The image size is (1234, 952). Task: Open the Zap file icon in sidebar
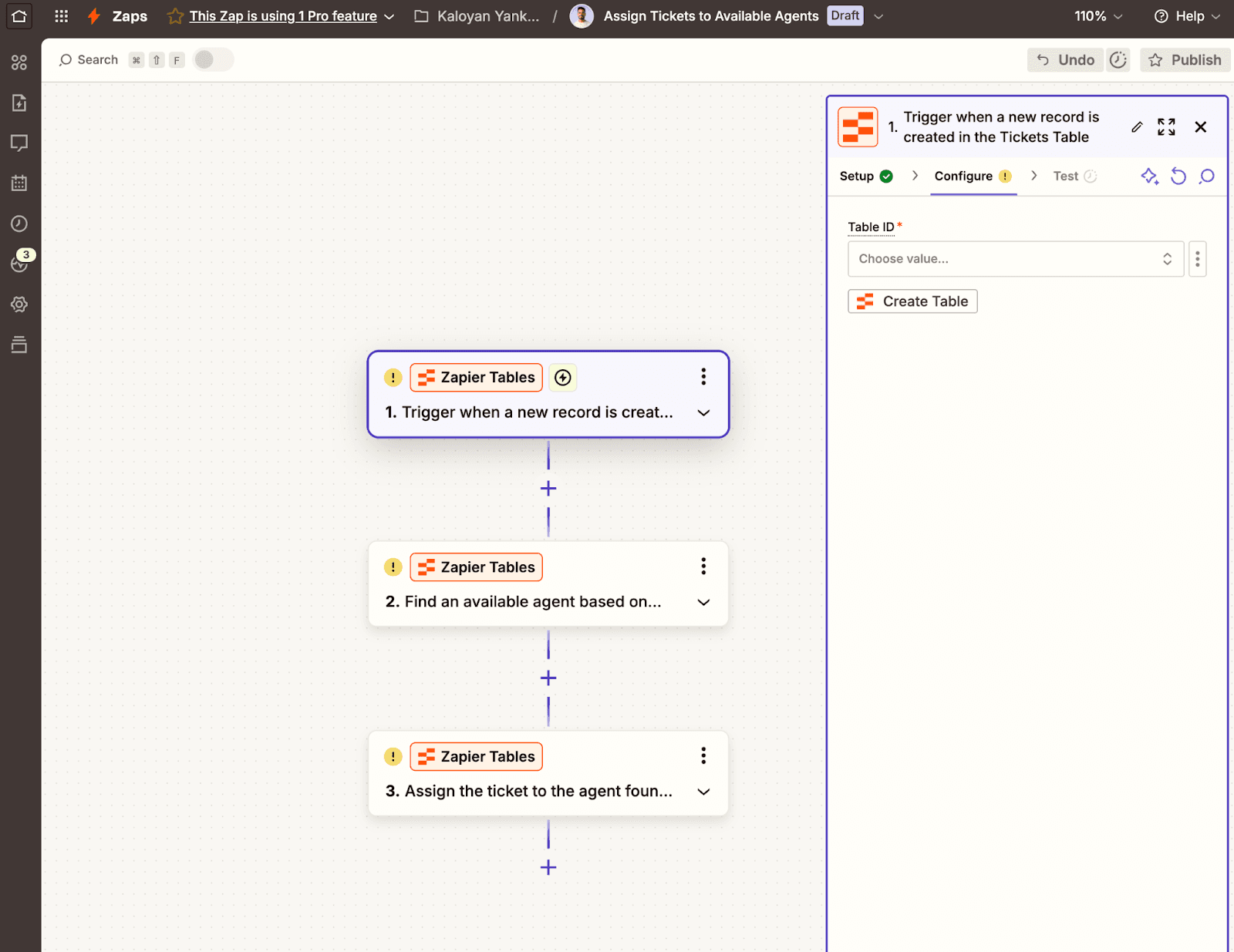click(x=19, y=103)
